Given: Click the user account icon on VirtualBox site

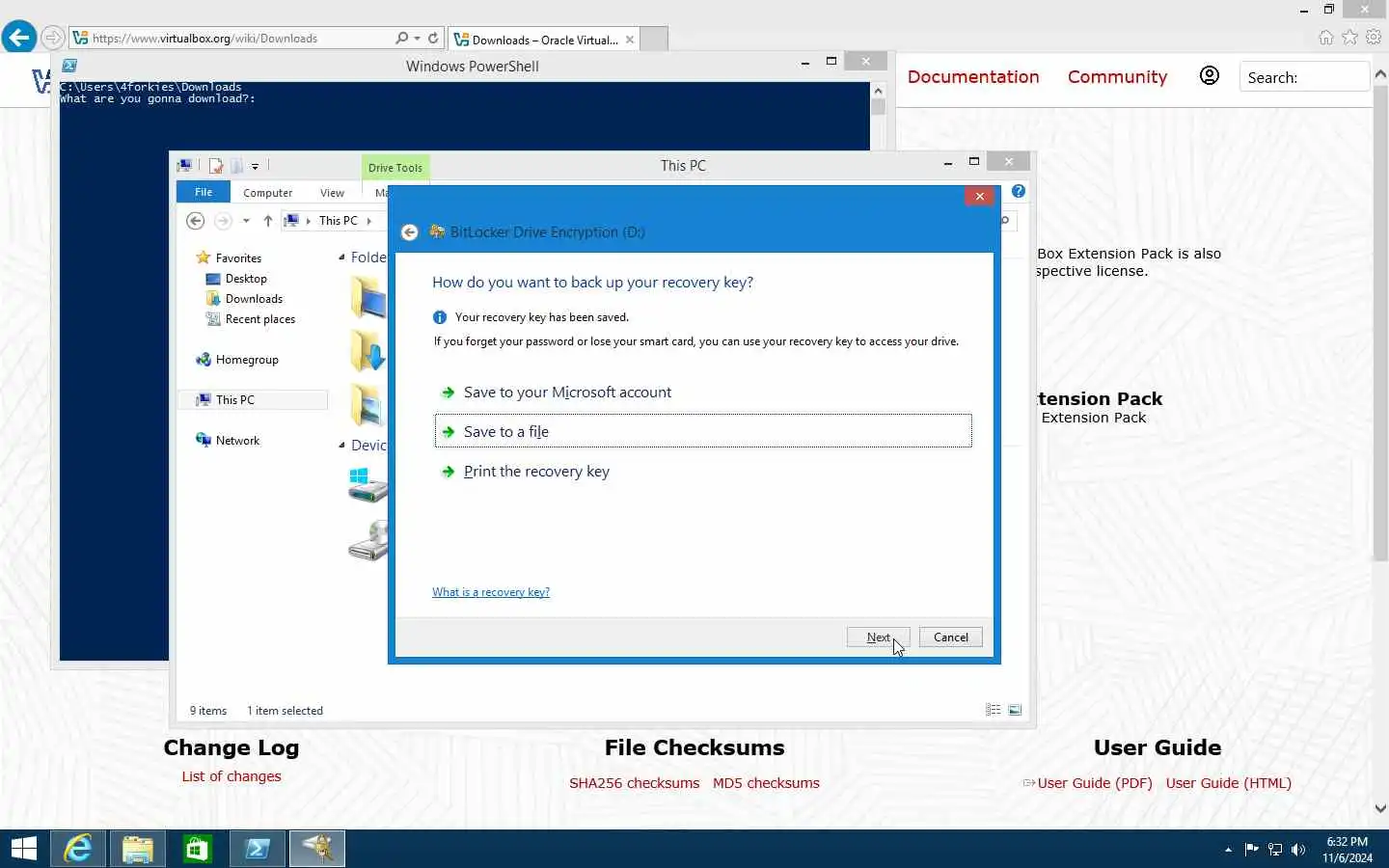Looking at the screenshot, I should pos(1209,76).
